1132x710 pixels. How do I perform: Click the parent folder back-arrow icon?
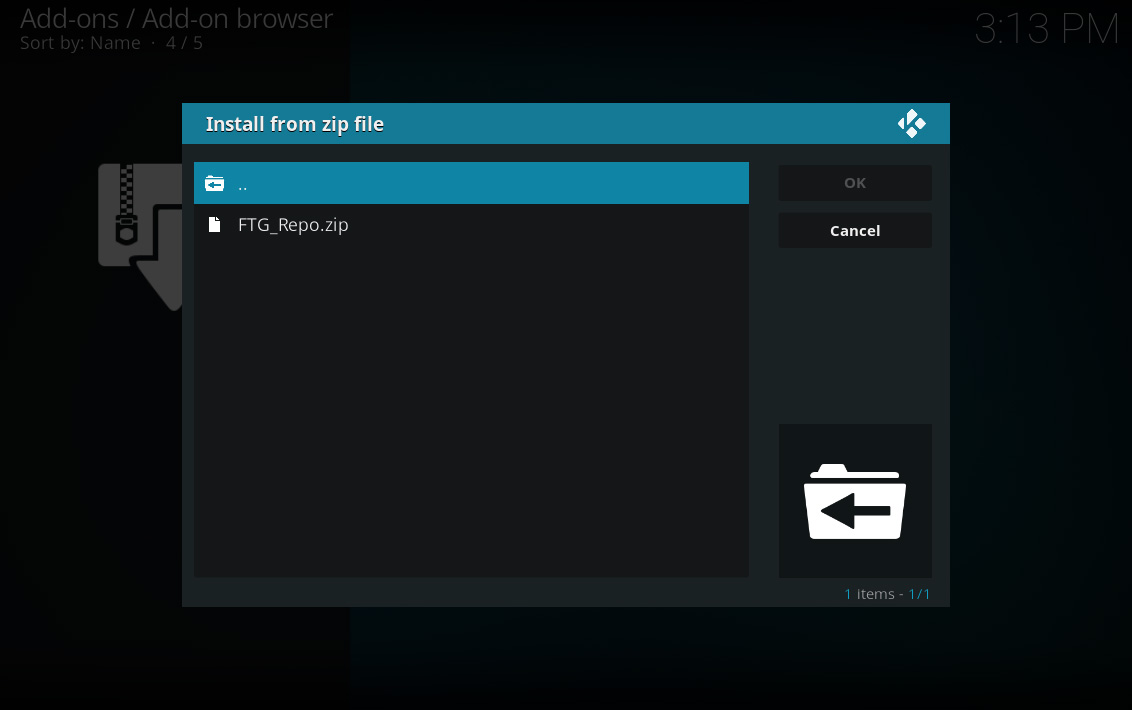pyautogui.click(x=214, y=183)
